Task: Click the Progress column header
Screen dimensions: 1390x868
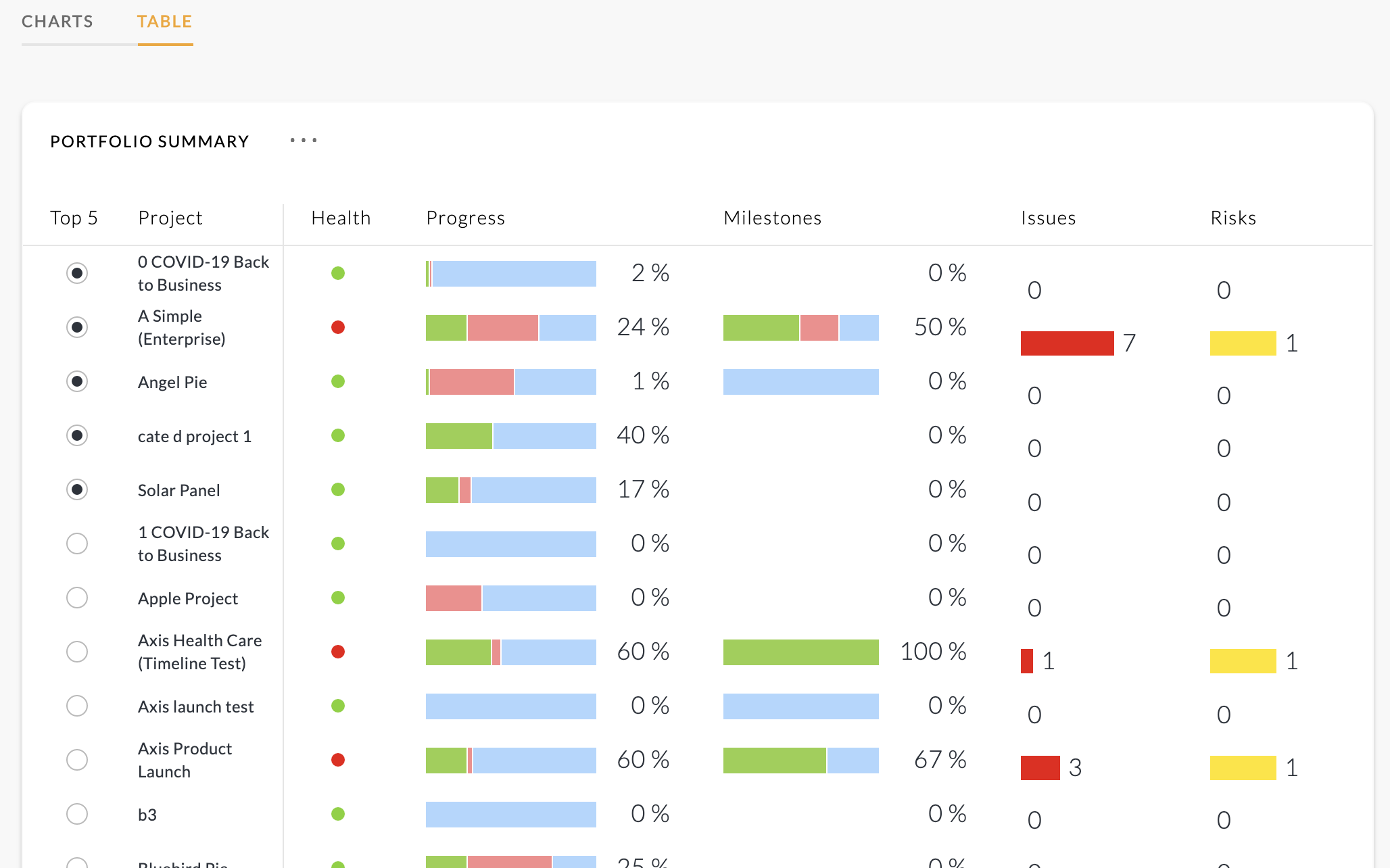Action: tap(466, 218)
